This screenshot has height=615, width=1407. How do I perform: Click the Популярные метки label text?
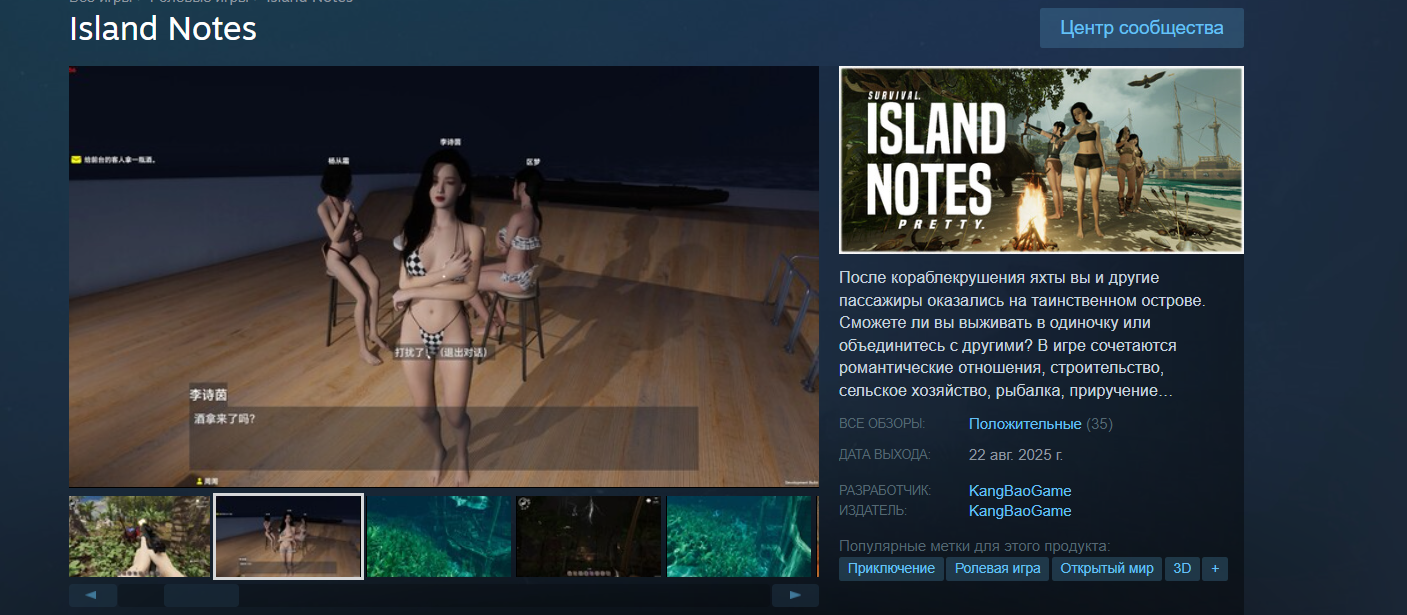975,546
